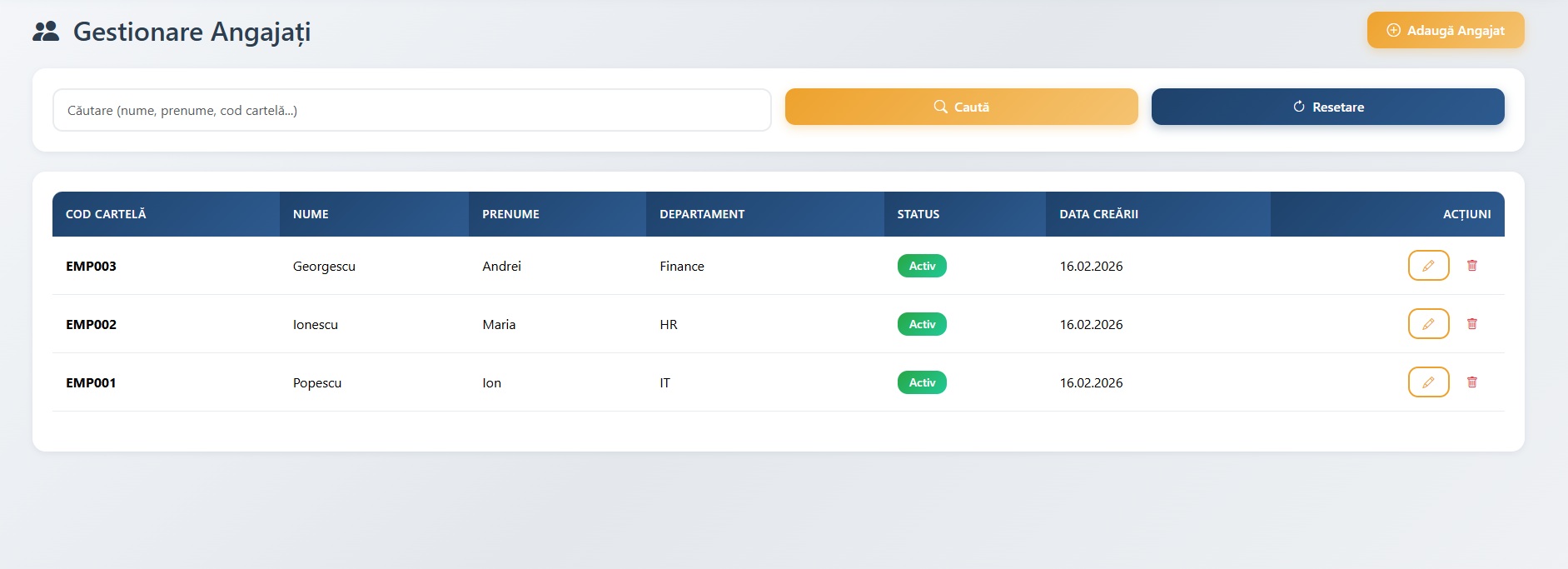The width and height of the screenshot is (1568, 569).
Task: Focus the employee search input field
Action: pyautogui.click(x=411, y=110)
